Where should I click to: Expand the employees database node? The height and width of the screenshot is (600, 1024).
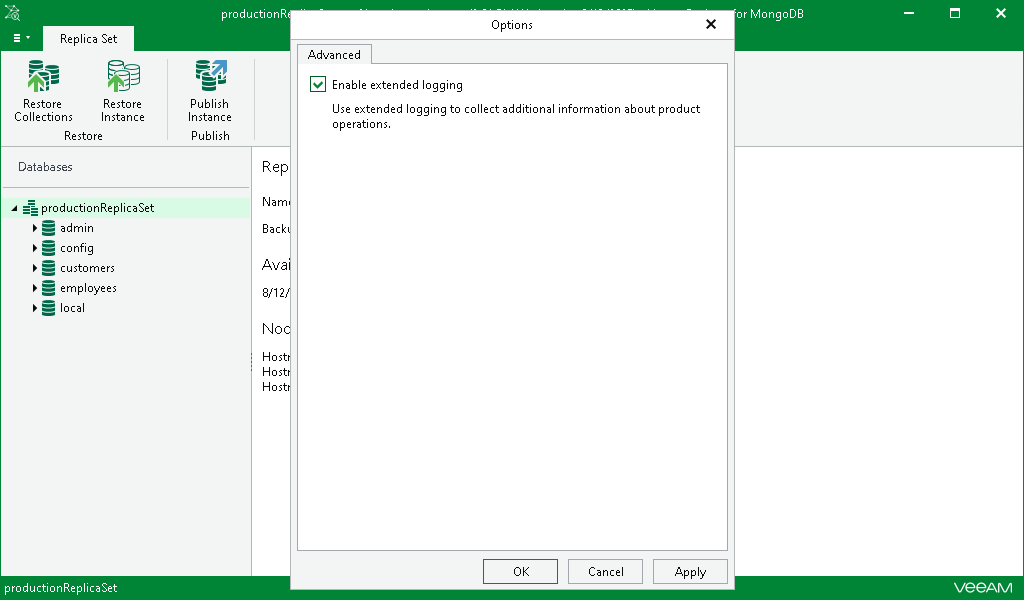click(35, 288)
